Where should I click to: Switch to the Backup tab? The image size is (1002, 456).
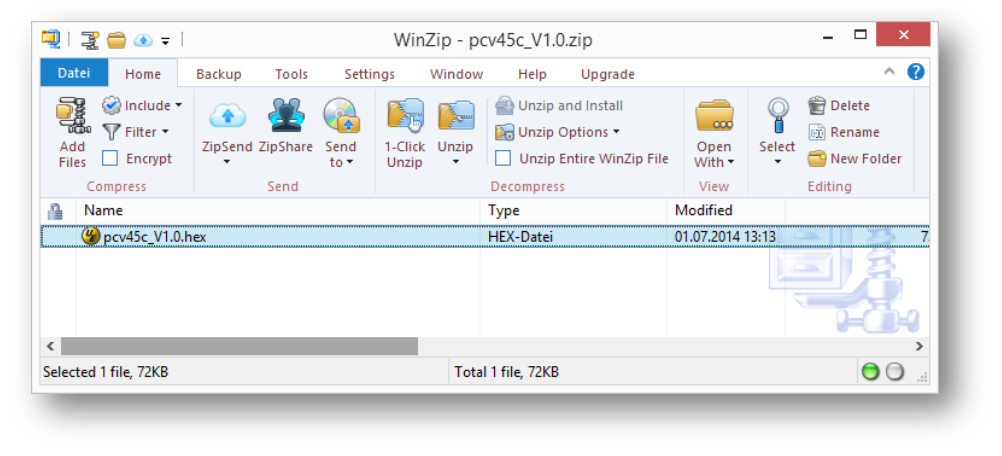tap(219, 74)
